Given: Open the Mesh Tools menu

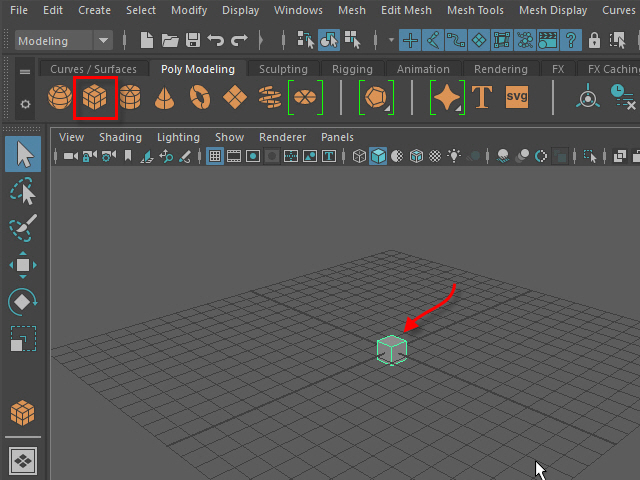Looking at the screenshot, I should [475, 10].
